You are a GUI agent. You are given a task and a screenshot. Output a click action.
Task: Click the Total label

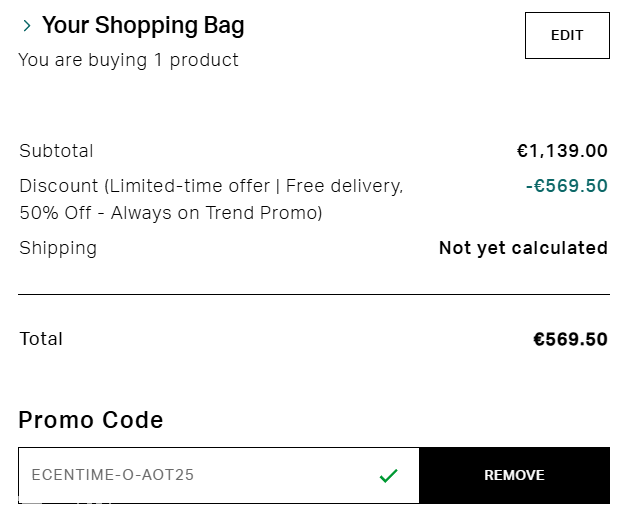(x=41, y=339)
